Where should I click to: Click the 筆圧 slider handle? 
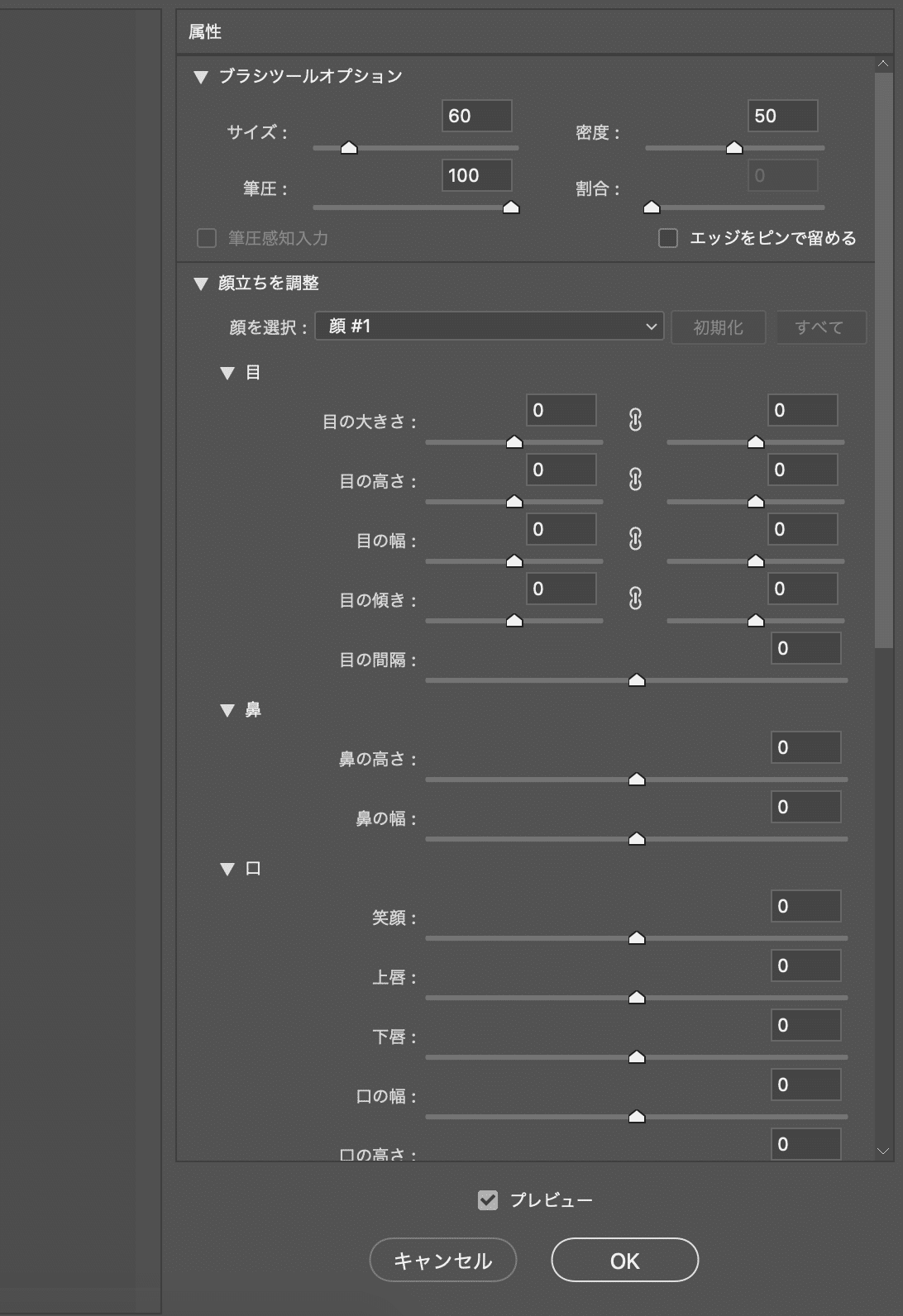tap(511, 207)
